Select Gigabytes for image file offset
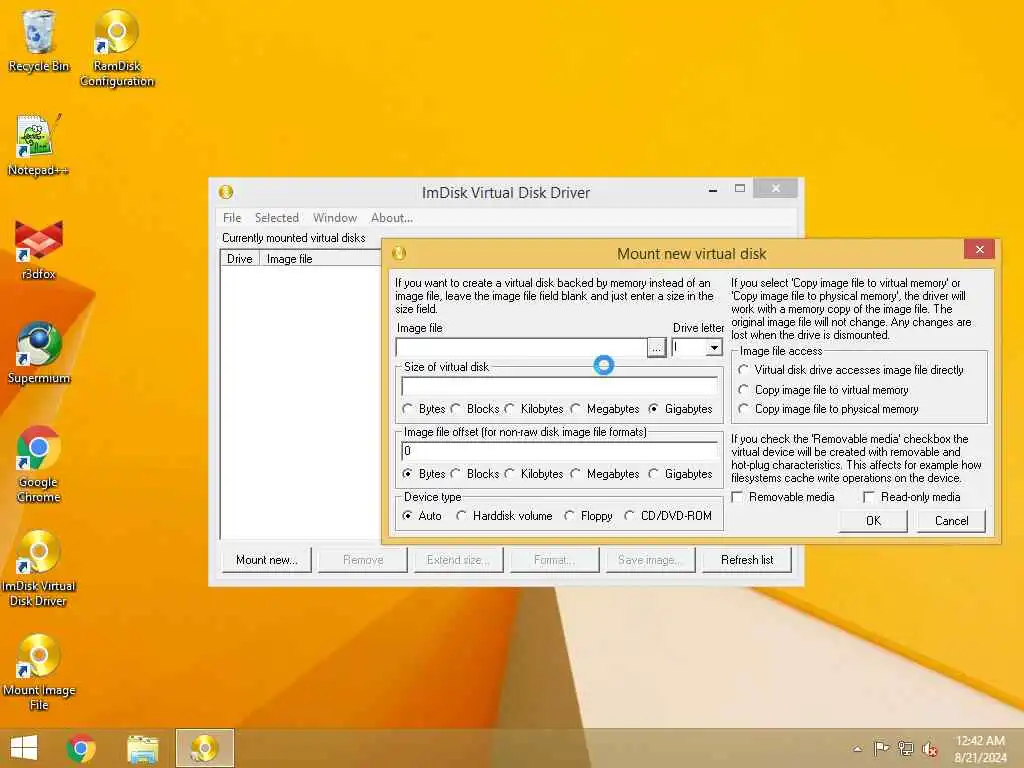Viewport: 1024px width, 768px height. [x=680, y=473]
